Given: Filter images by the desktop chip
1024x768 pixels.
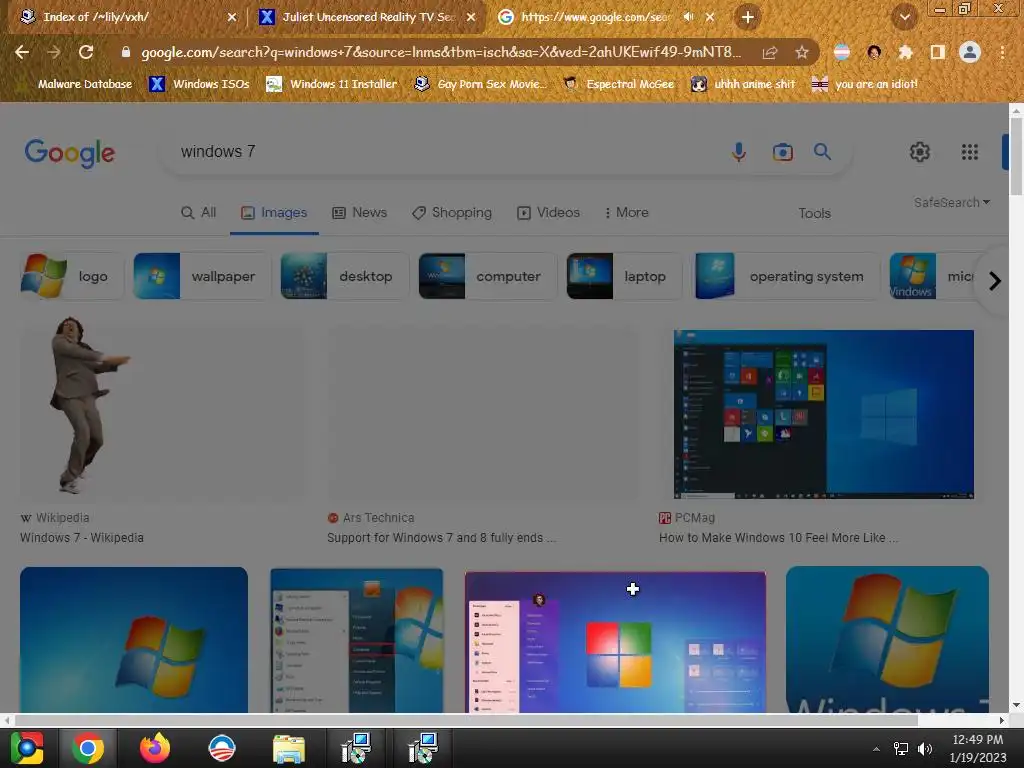Looking at the screenshot, I should pyautogui.click(x=344, y=276).
